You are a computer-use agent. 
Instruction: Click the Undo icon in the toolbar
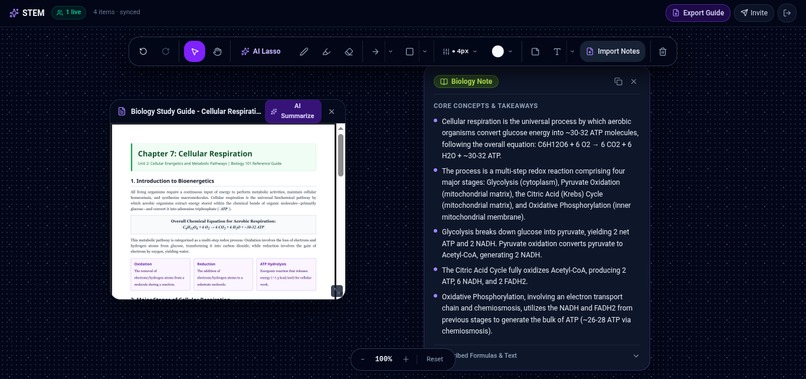tap(143, 51)
